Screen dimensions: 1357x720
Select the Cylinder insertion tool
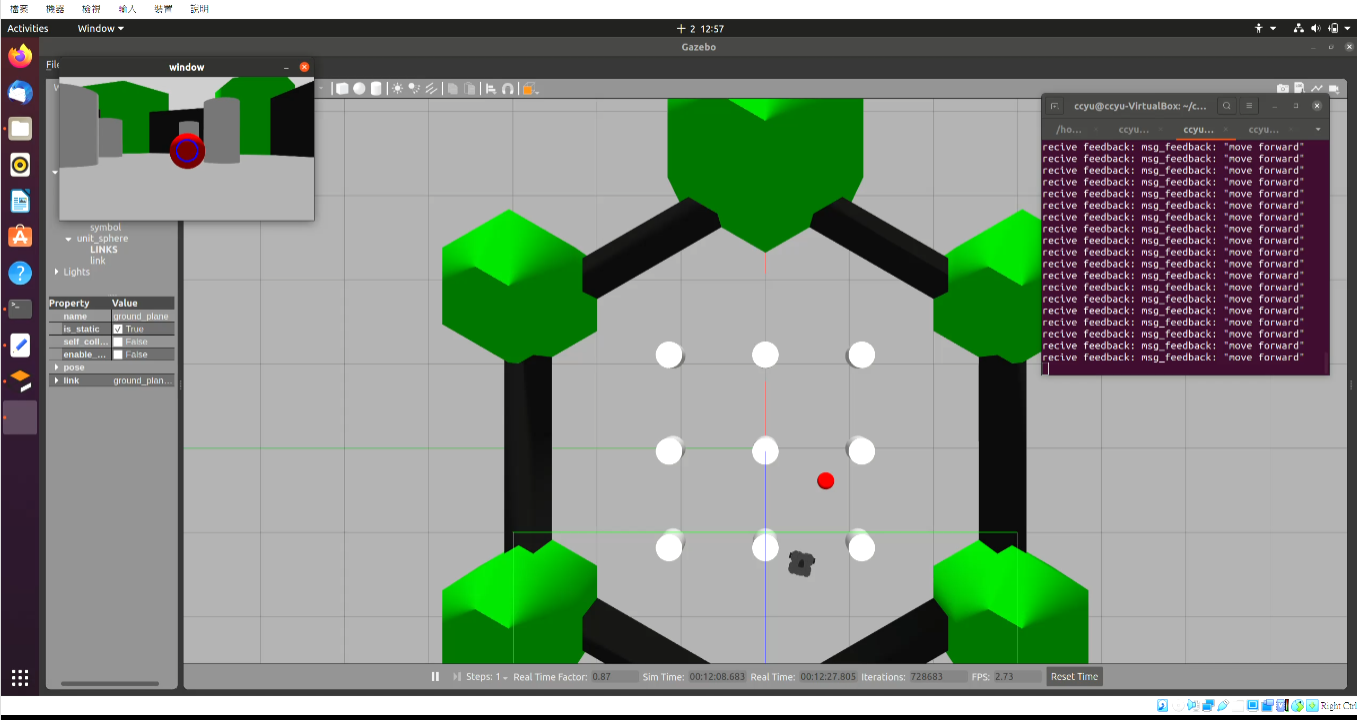[x=376, y=88]
